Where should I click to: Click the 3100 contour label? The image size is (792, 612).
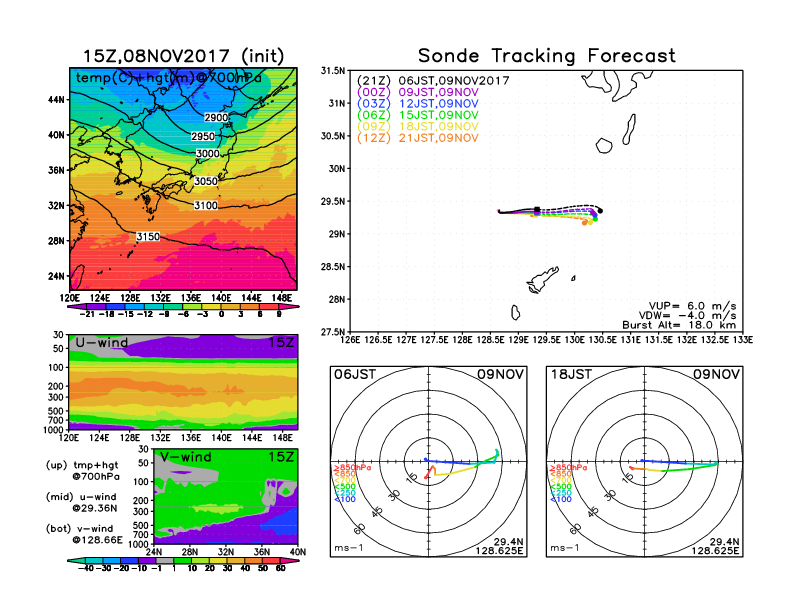pyautogui.click(x=206, y=206)
